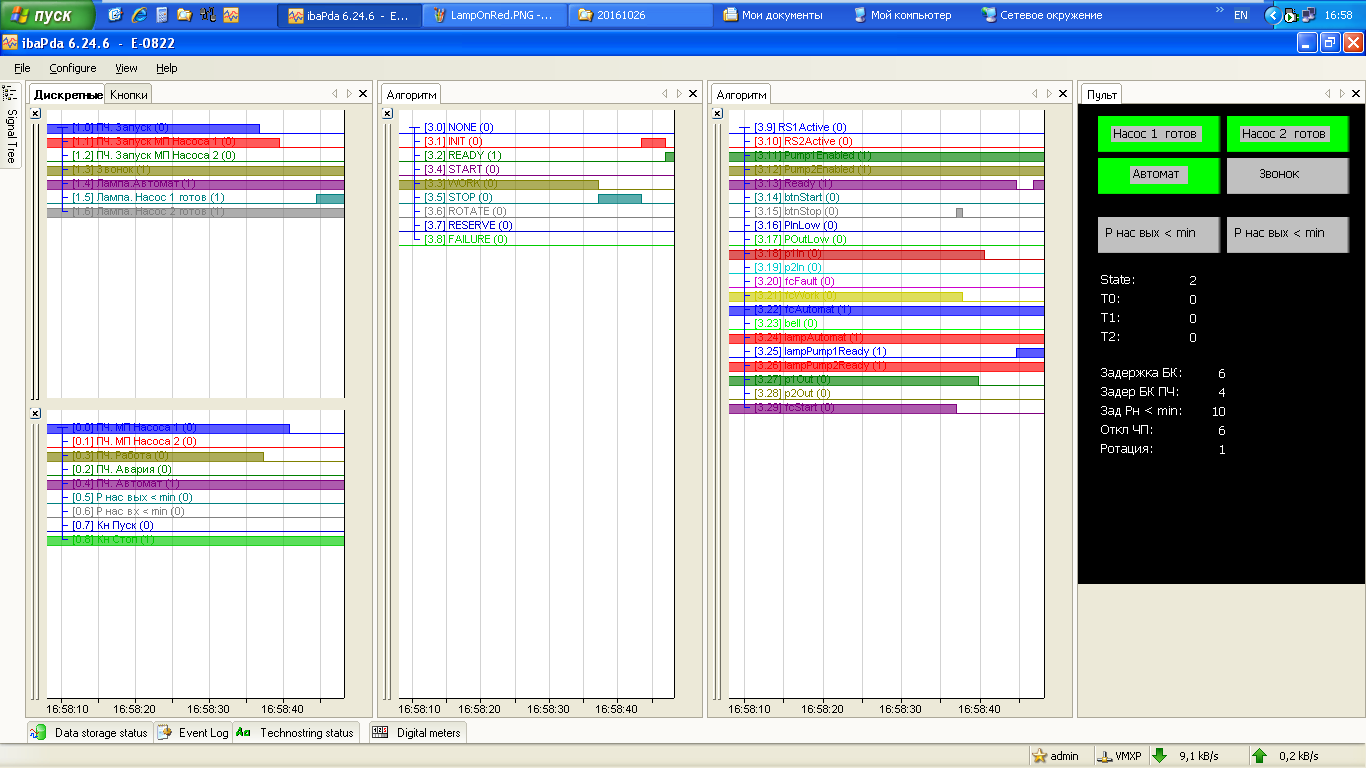Select the [3.25] lampPump1Ready signal
The height and width of the screenshot is (768, 1366).
[x=820, y=352]
